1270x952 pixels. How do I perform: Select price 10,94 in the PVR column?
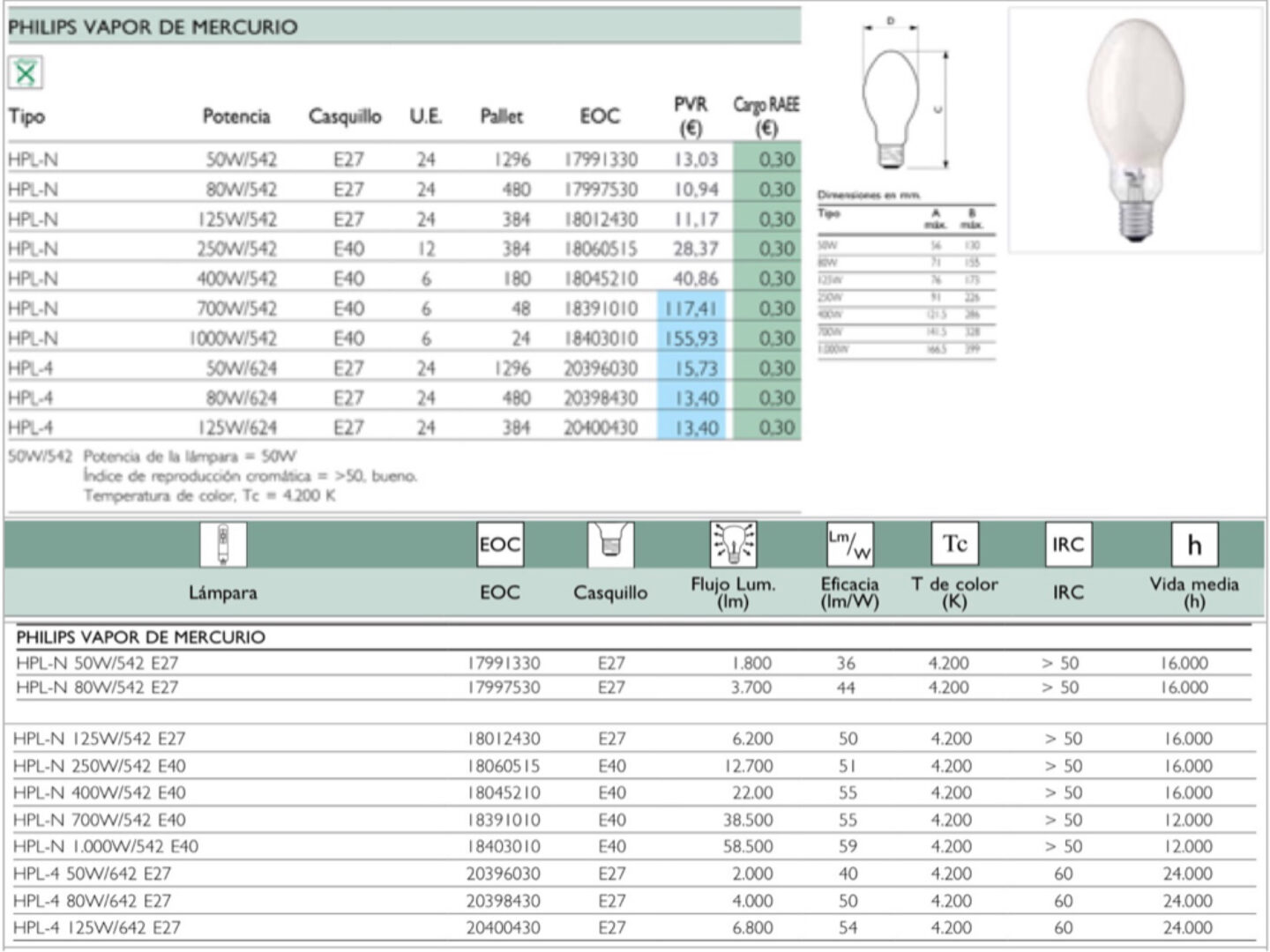pos(696,190)
